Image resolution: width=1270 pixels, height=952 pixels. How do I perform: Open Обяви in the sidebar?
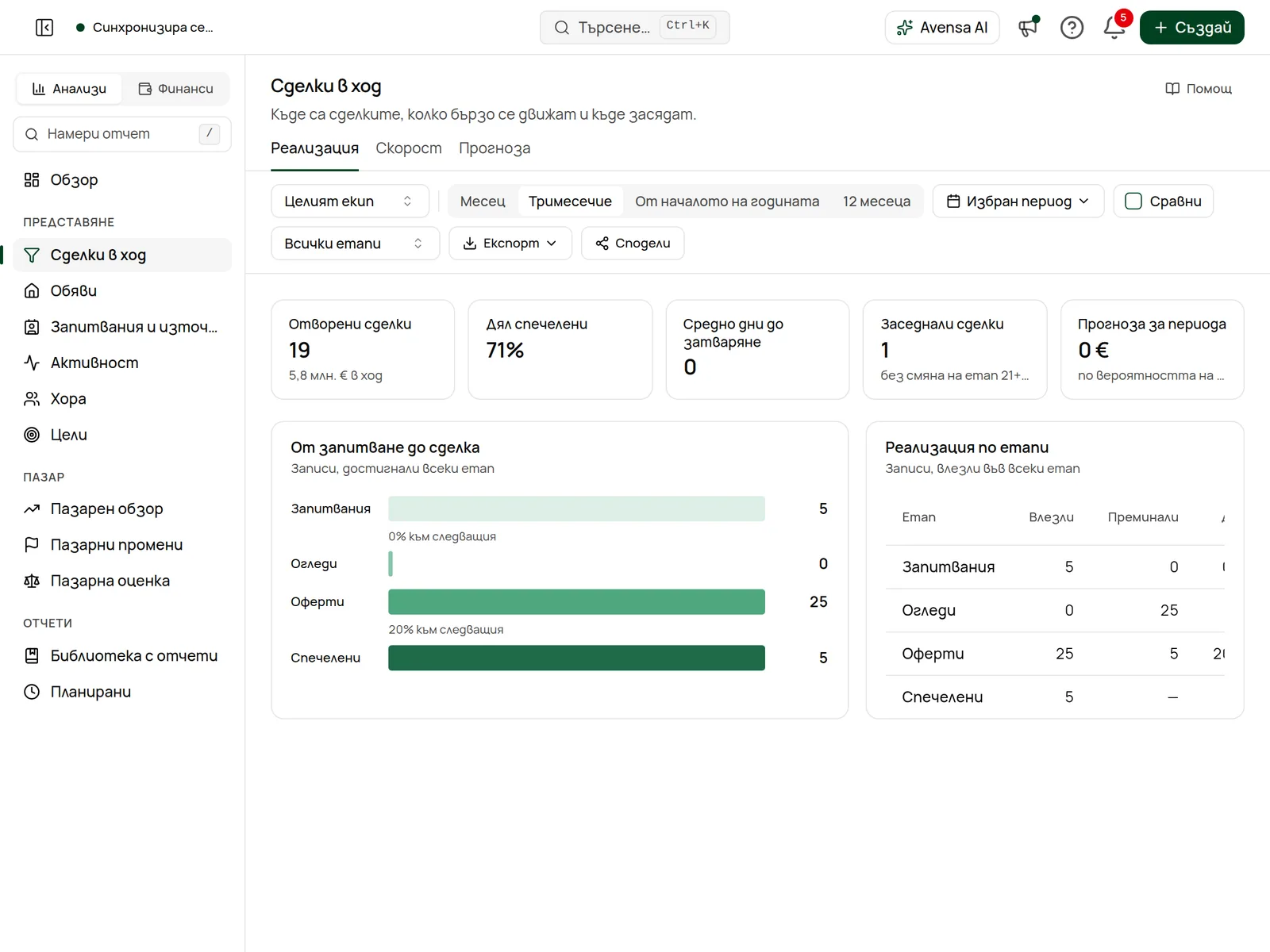(122, 291)
